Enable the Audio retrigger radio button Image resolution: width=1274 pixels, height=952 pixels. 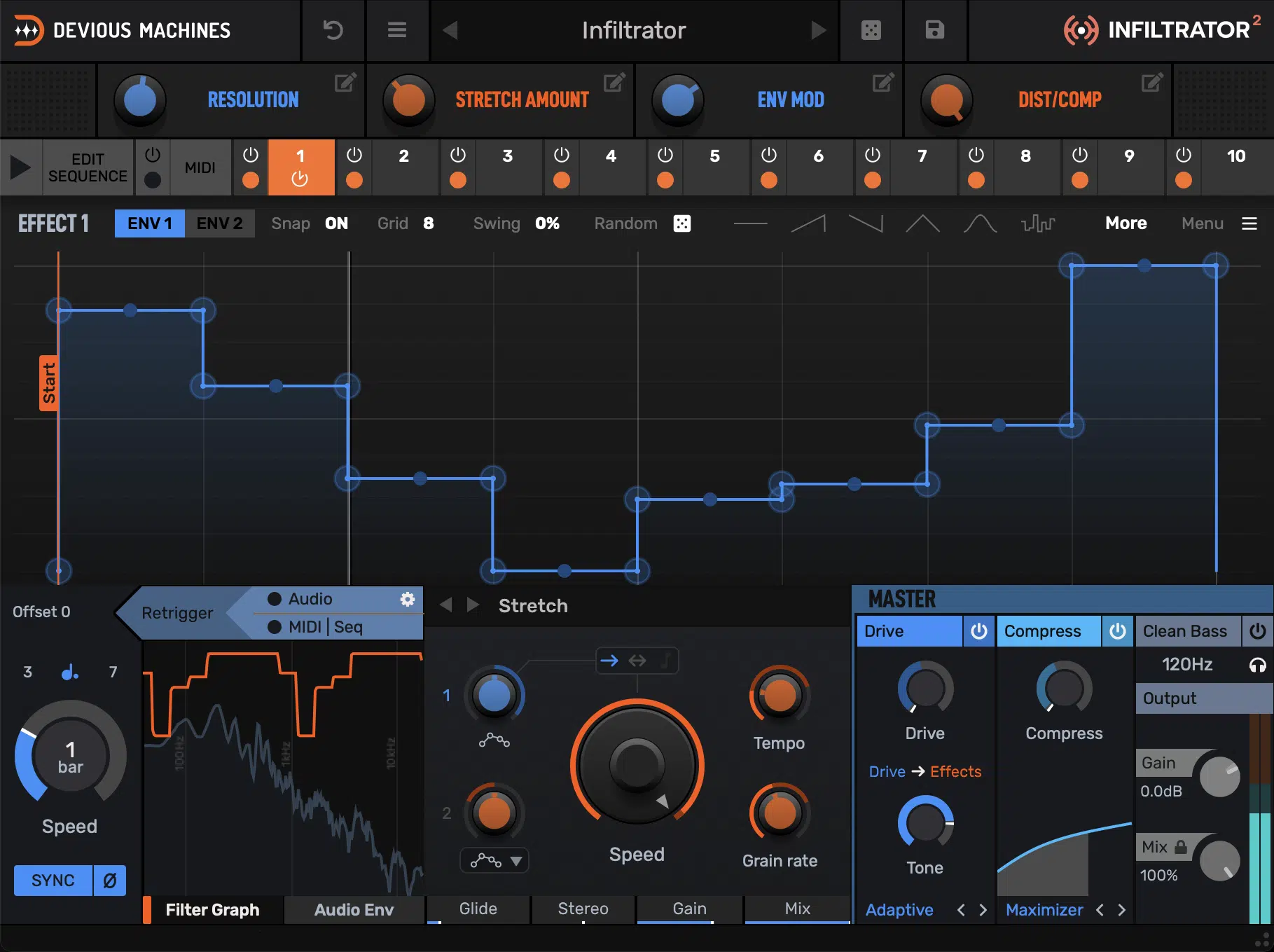click(275, 599)
